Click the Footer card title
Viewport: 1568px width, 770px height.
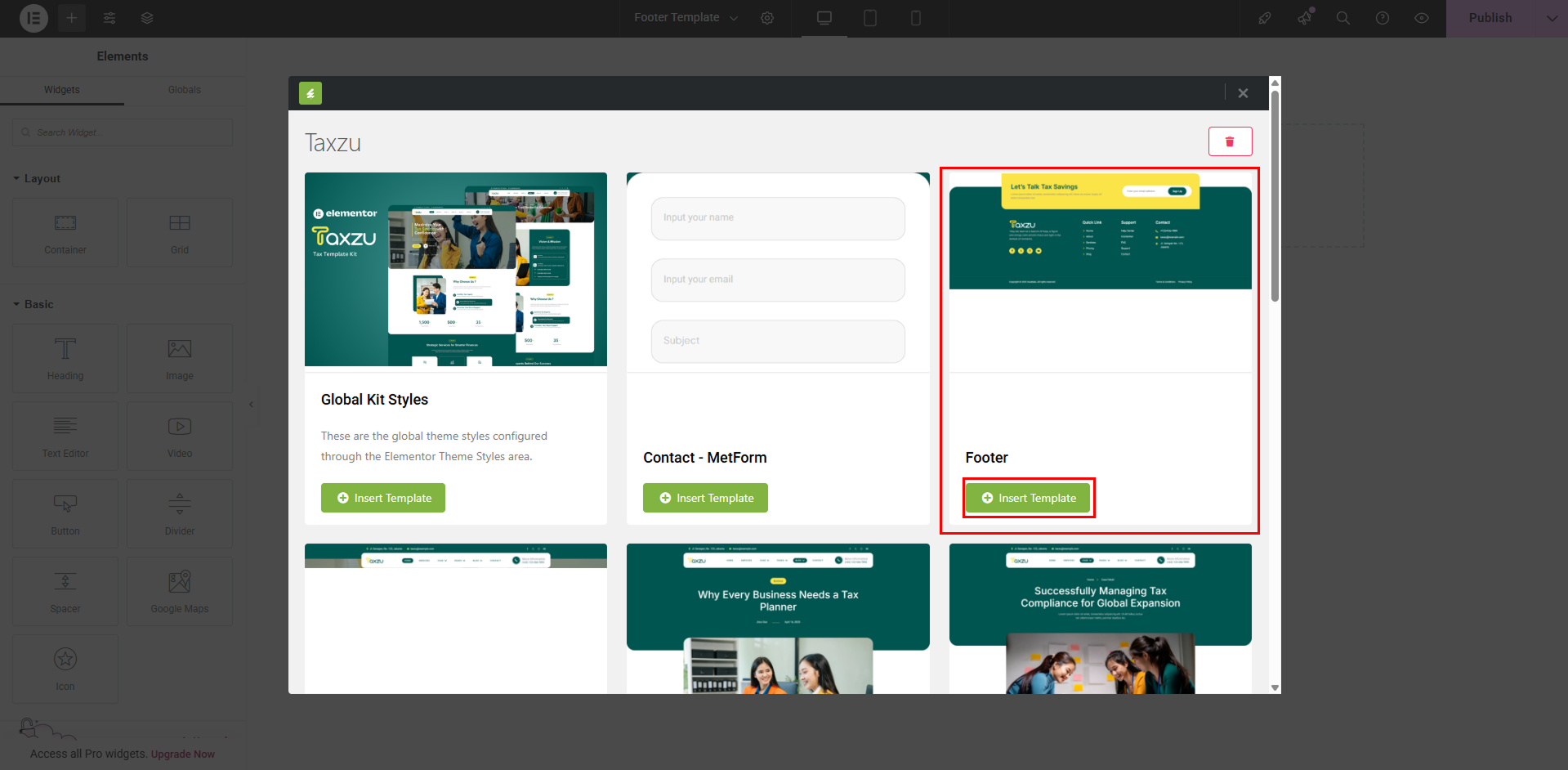[x=986, y=458]
